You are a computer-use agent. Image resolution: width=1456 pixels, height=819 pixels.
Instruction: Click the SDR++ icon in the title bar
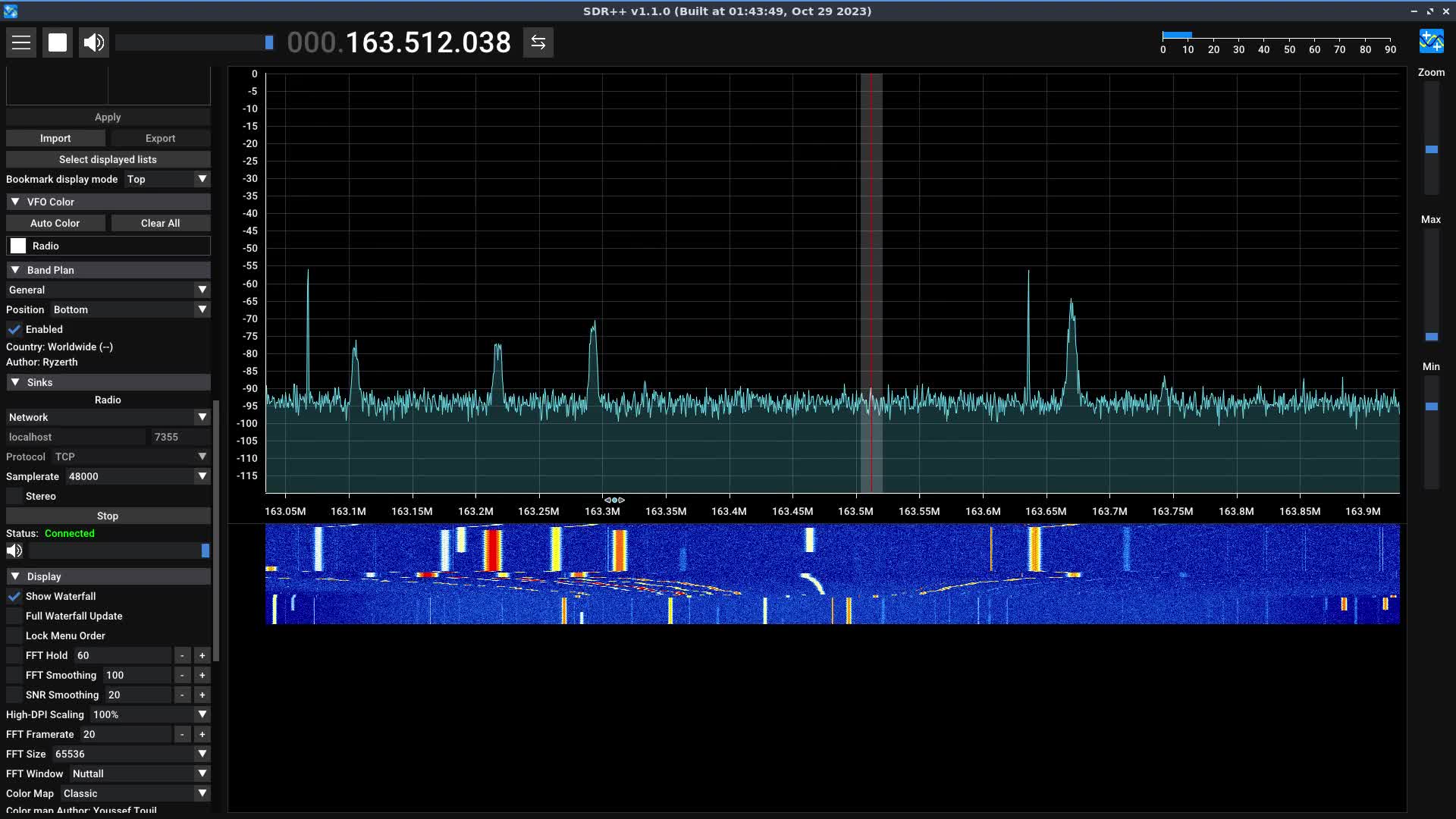(11, 11)
